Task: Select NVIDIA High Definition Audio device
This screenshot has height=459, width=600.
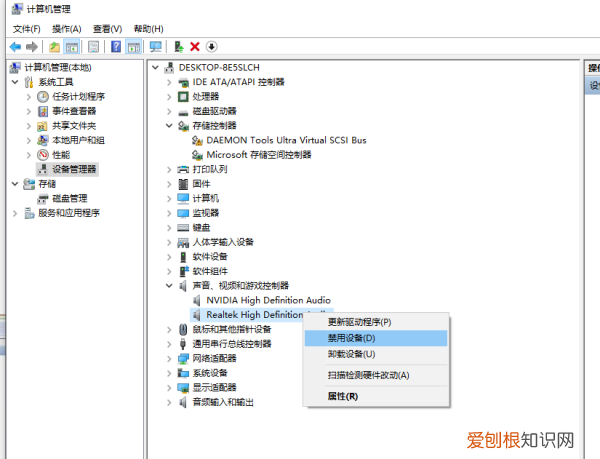Action: click(x=268, y=300)
